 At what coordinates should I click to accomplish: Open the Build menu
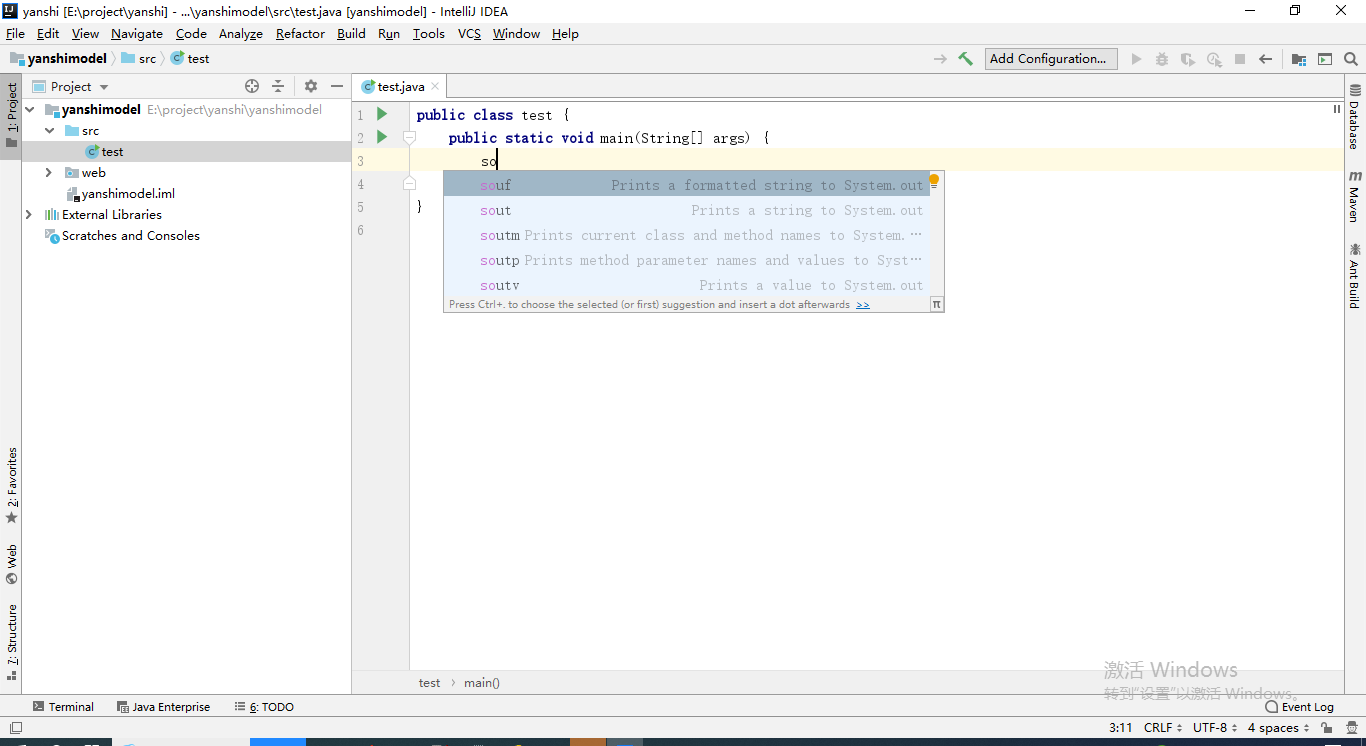[351, 33]
